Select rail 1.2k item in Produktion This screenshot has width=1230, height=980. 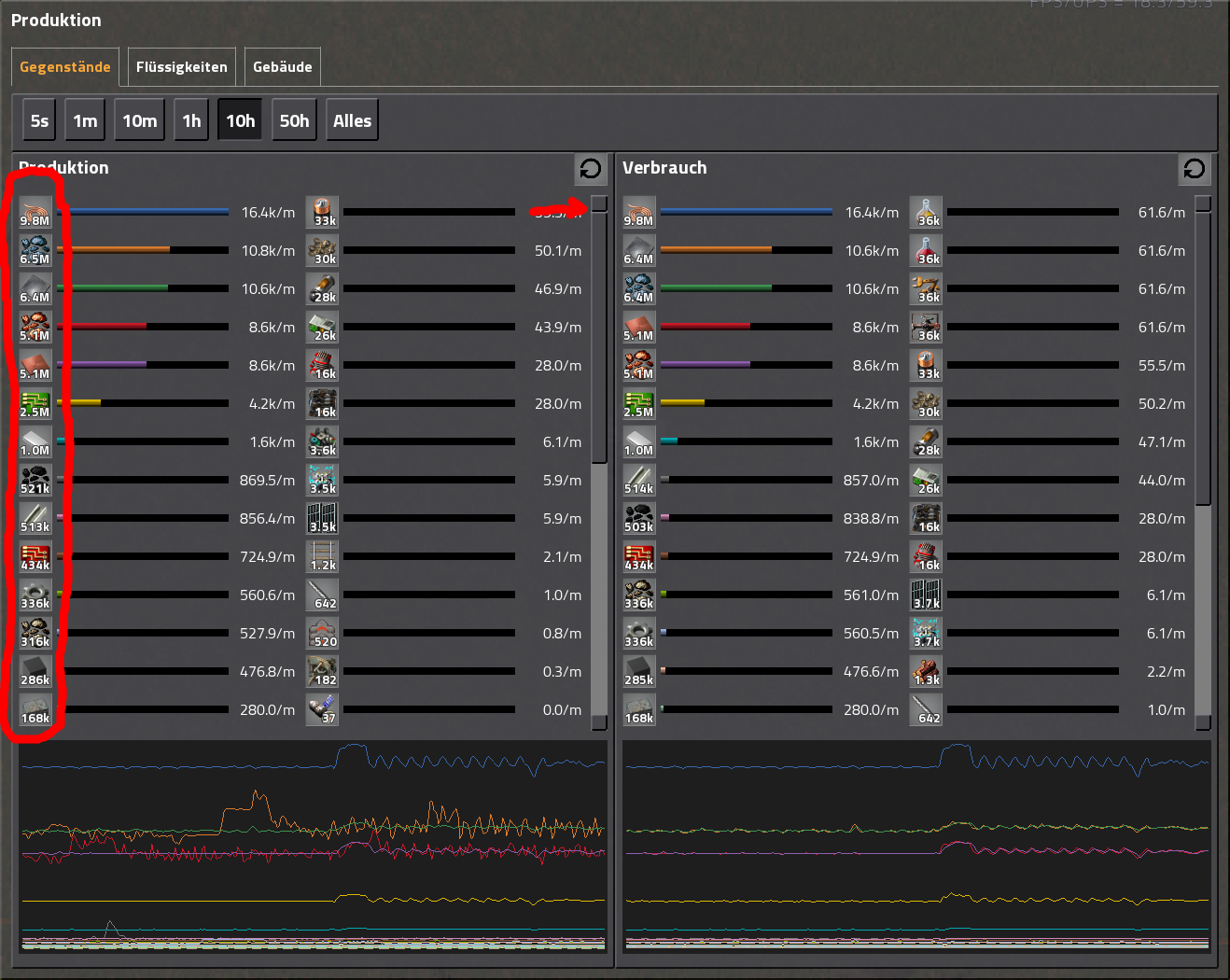(323, 556)
